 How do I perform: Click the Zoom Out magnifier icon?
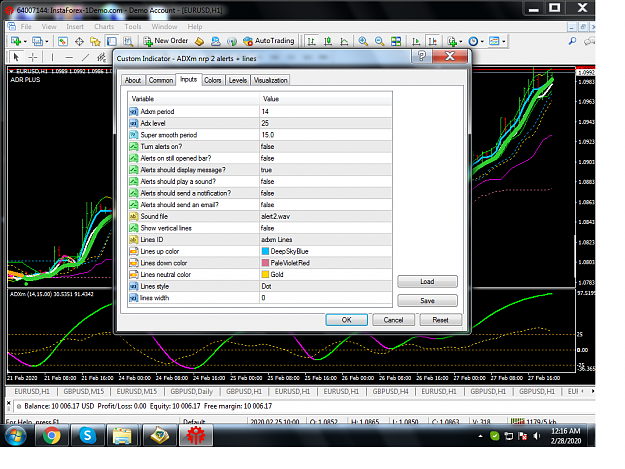click(x=379, y=41)
